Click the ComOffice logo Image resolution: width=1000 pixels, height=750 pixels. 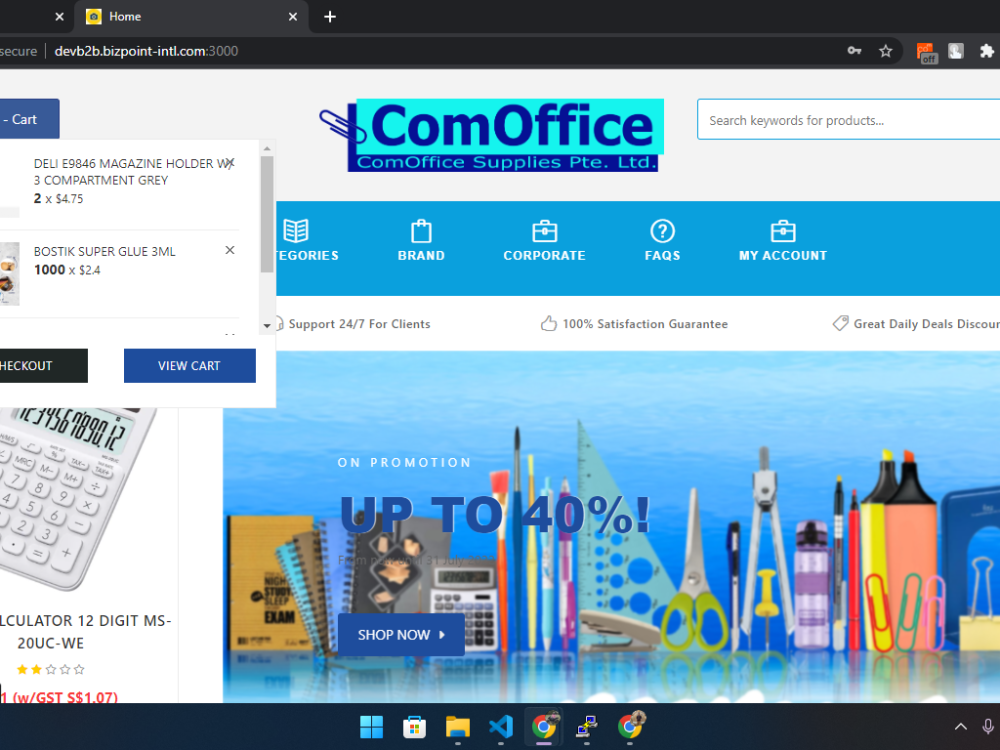pyautogui.click(x=492, y=135)
